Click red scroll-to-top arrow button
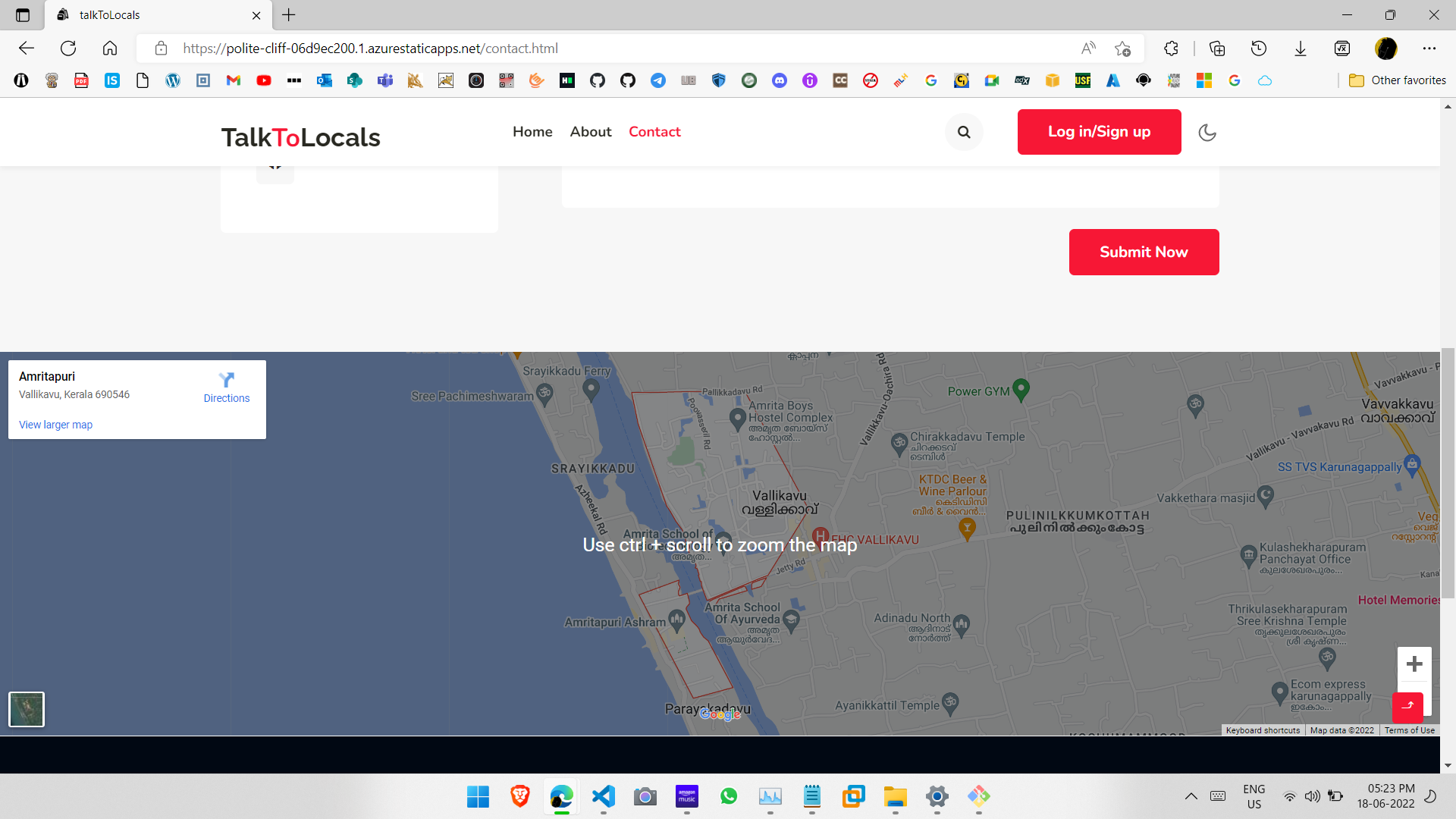The image size is (1456, 819). pos(1407,707)
